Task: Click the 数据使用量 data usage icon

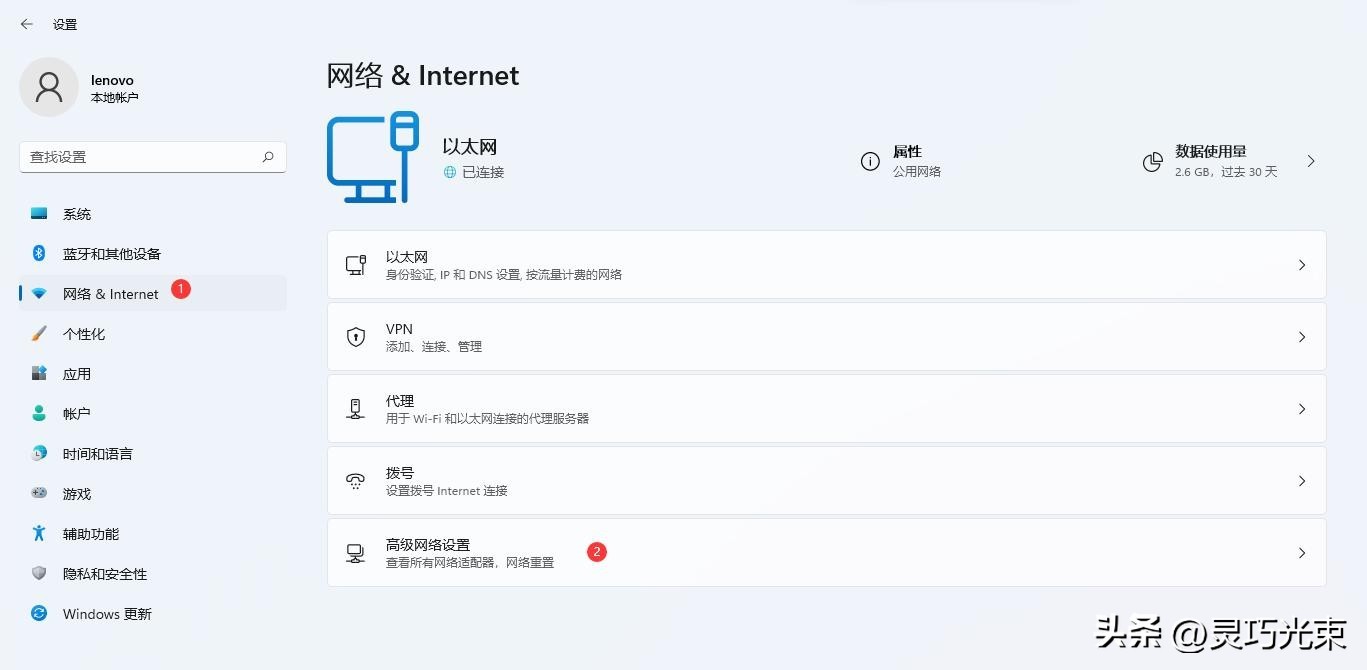Action: point(1152,161)
